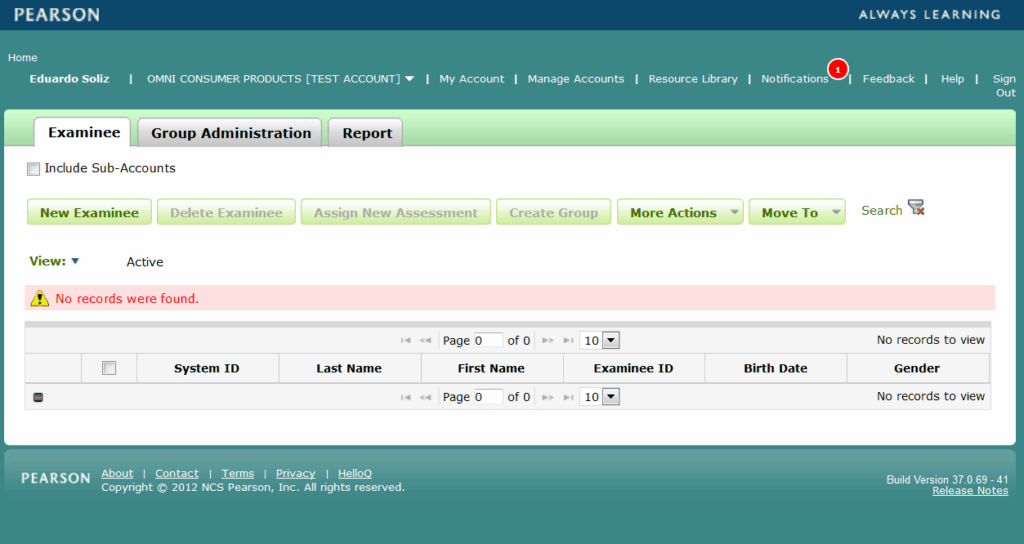Open the Help link

coord(952,78)
